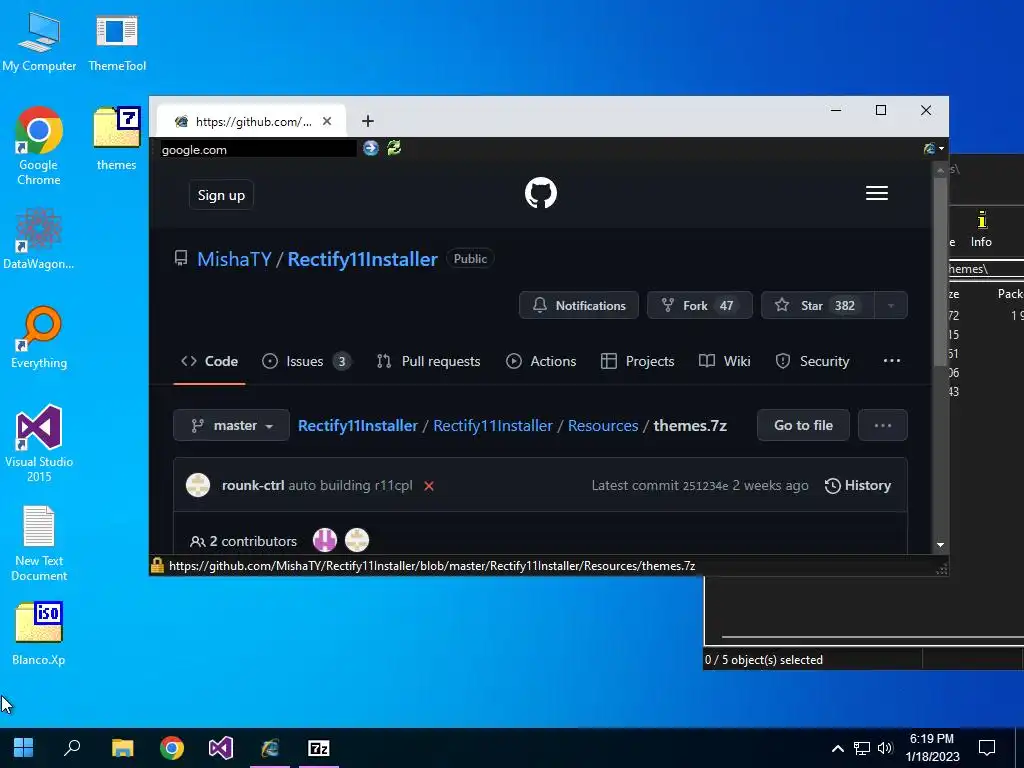
Task: Click the Fork button
Action: pyautogui.click(x=699, y=305)
